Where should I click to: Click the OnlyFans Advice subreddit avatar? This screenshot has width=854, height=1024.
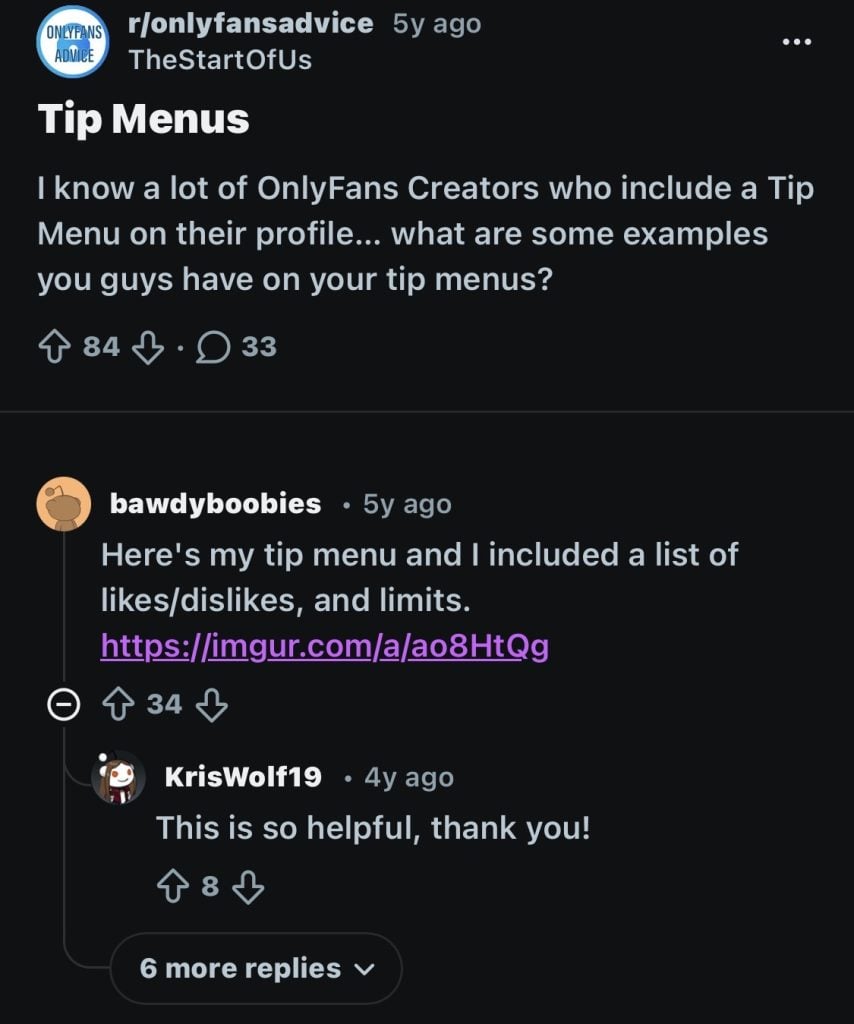coord(72,42)
